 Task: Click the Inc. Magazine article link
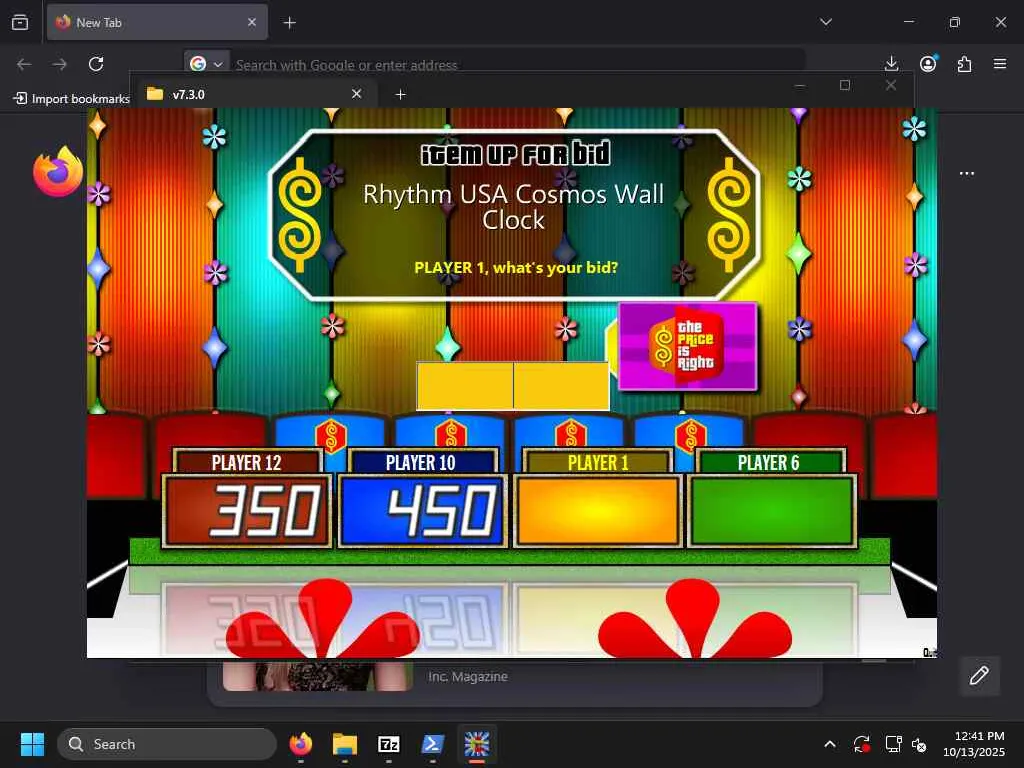tap(468, 677)
